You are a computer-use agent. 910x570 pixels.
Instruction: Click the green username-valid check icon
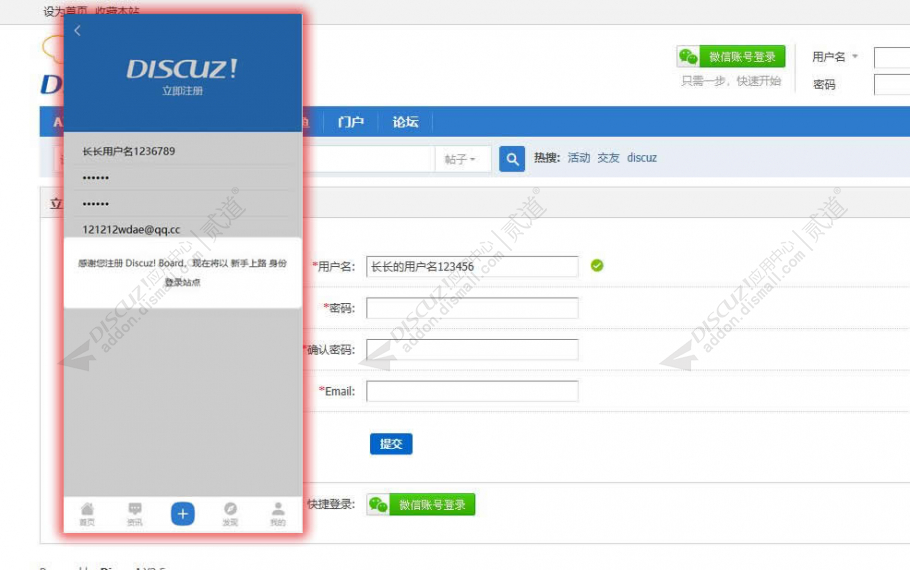[597, 265]
